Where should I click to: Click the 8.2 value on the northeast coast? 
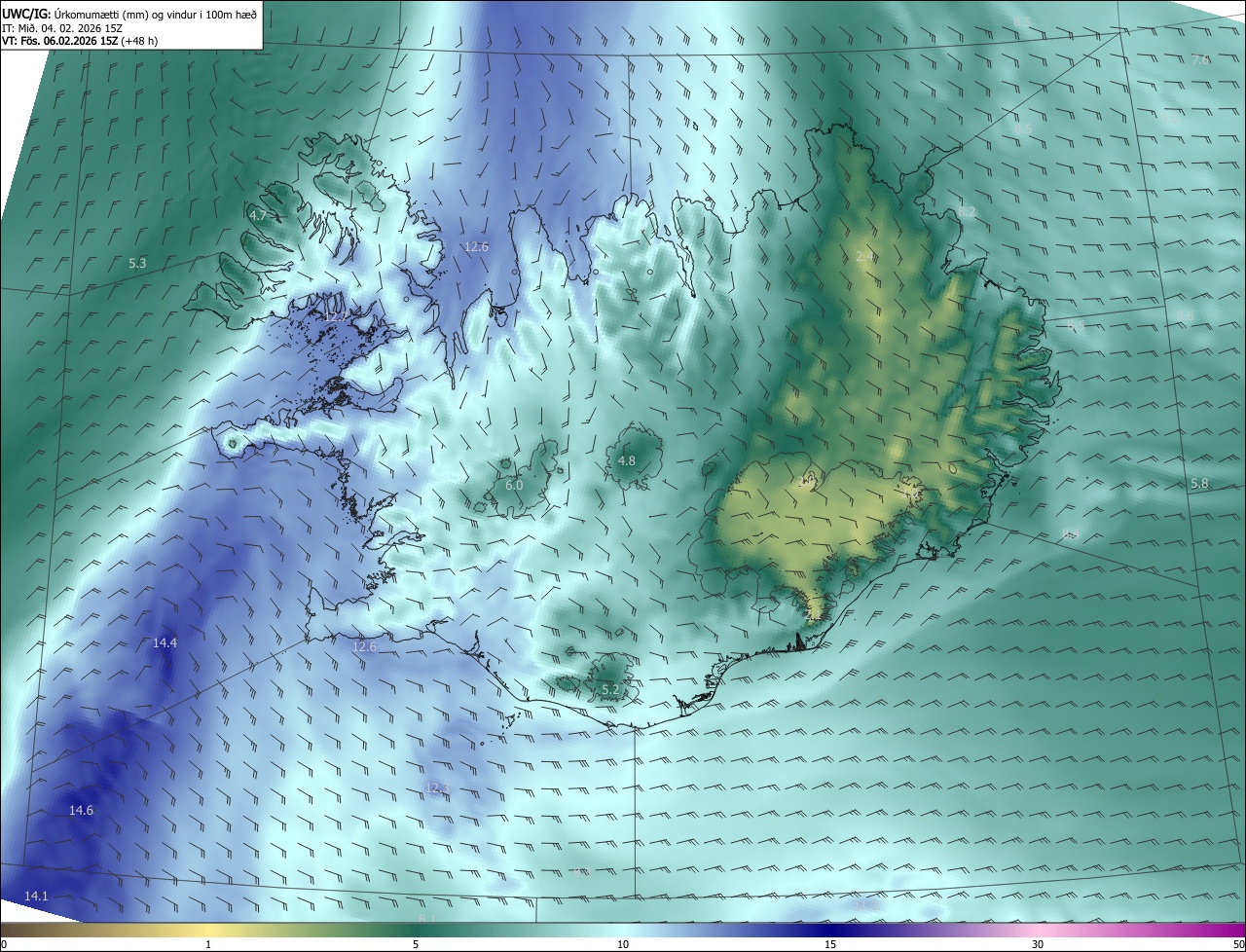click(967, 211)
